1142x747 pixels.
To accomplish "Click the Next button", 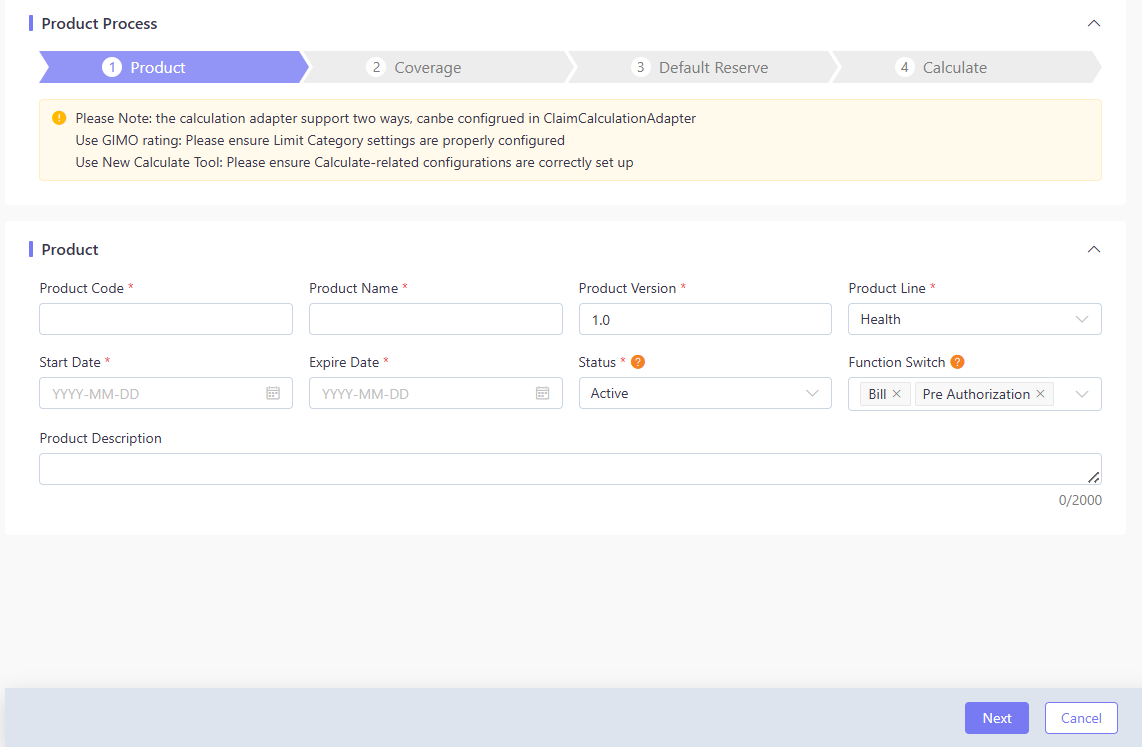I will 996,718.
